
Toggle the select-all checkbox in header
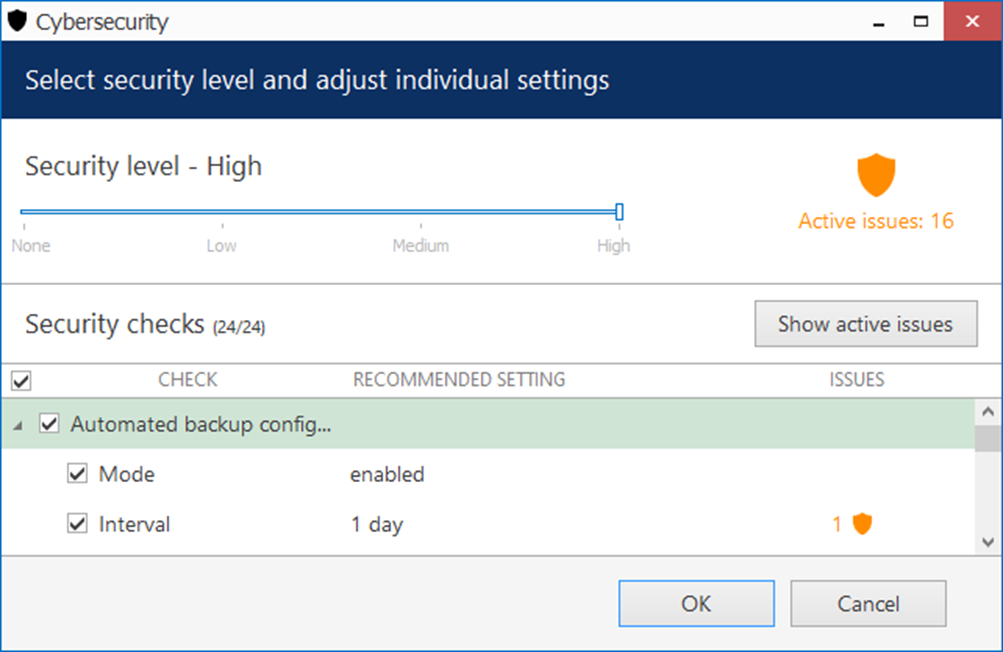click(21, 381)
